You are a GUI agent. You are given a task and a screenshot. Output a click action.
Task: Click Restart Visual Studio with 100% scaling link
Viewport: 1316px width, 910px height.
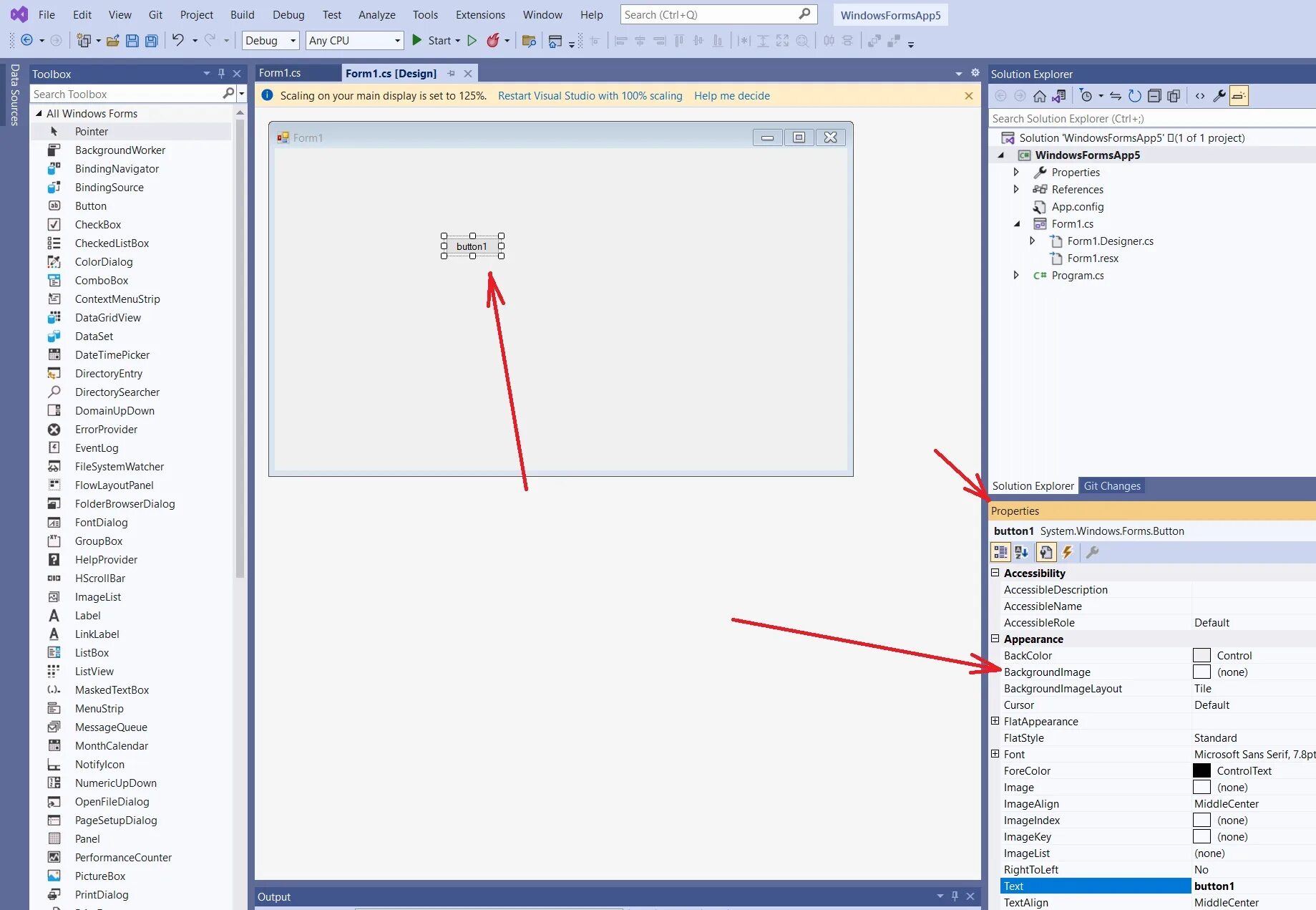590,96
